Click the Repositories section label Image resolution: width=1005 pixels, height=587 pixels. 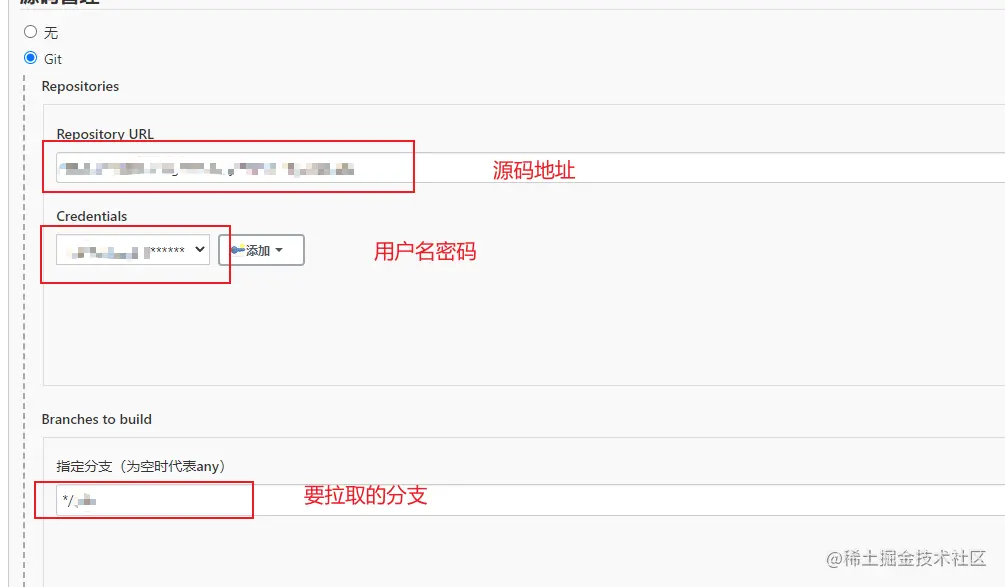[80, 87]
